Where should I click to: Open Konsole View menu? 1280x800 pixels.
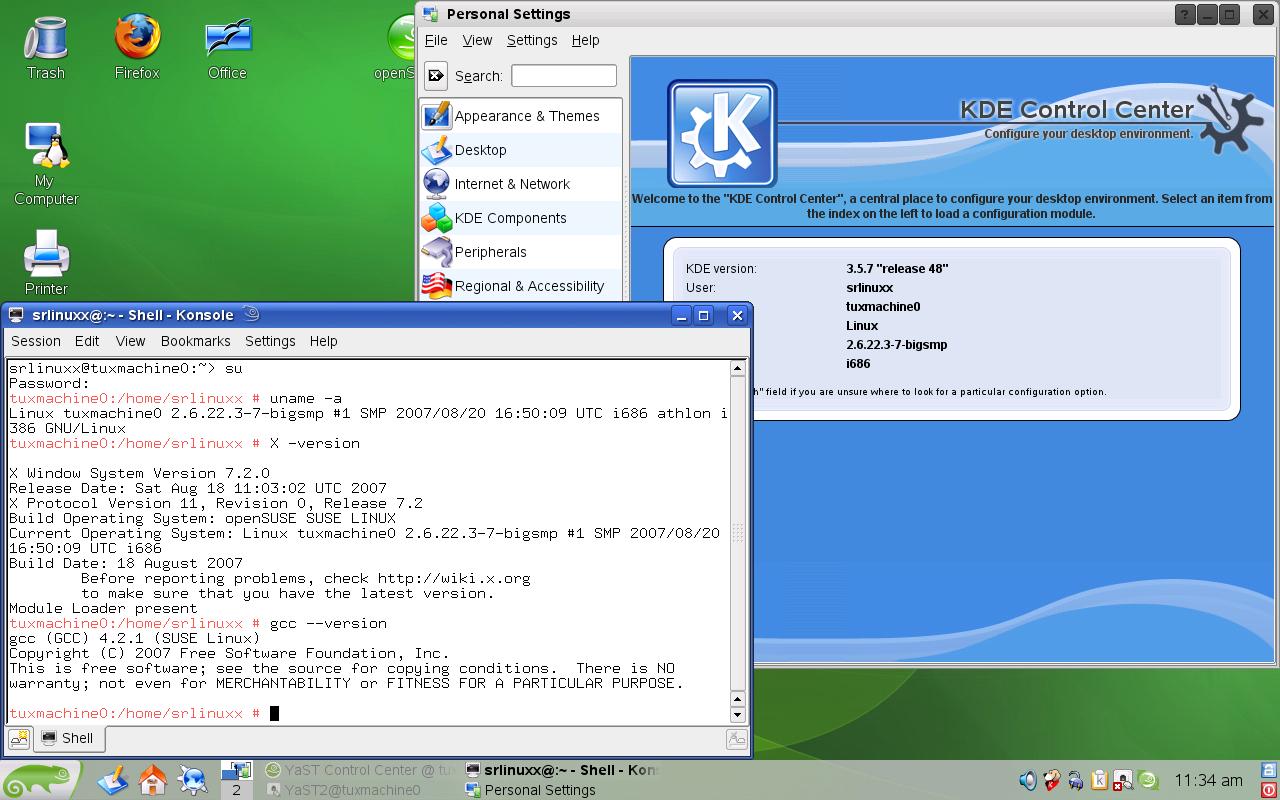click(x=130, y=341)
